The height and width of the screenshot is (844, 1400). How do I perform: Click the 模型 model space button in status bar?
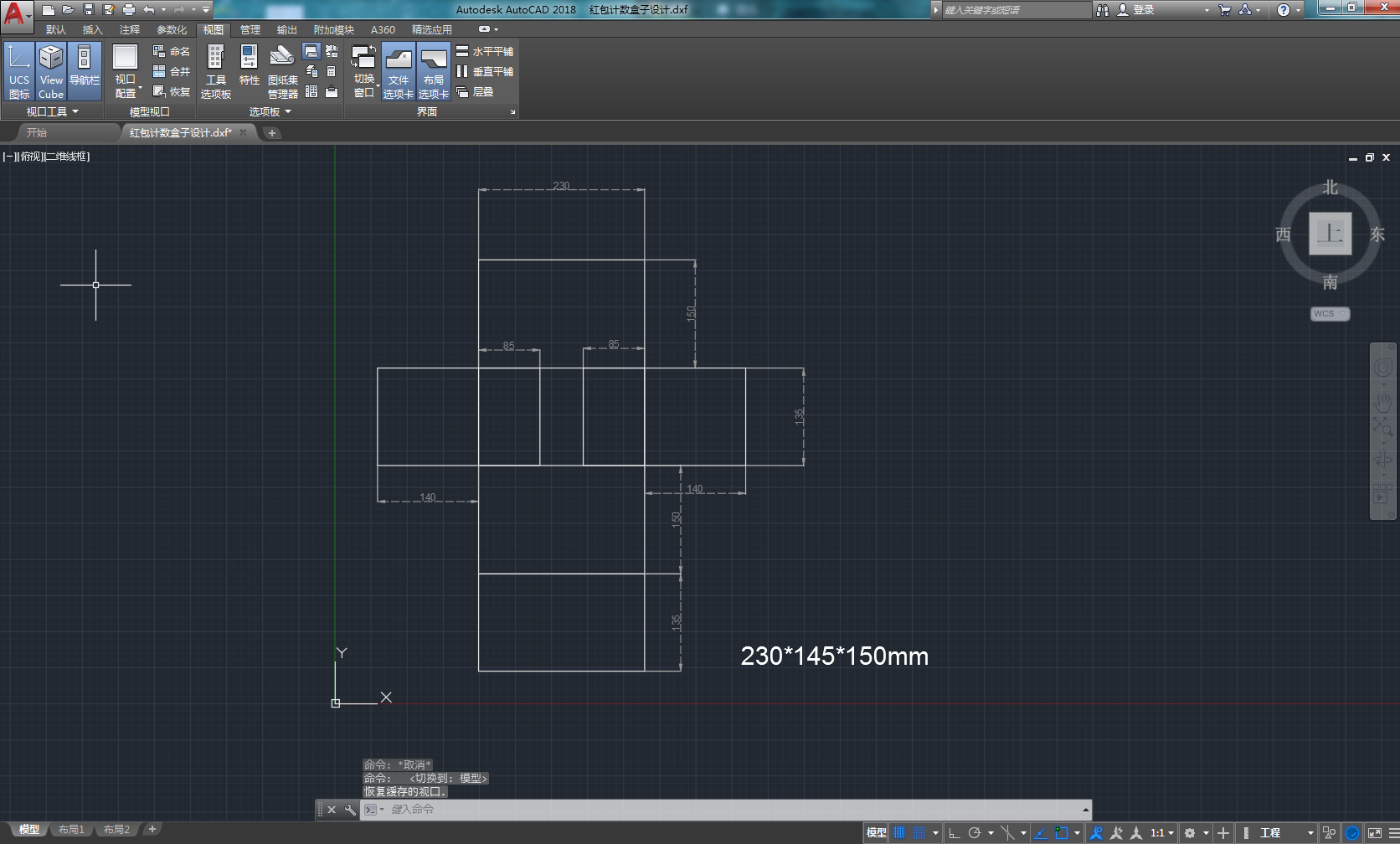click(876, 833)
